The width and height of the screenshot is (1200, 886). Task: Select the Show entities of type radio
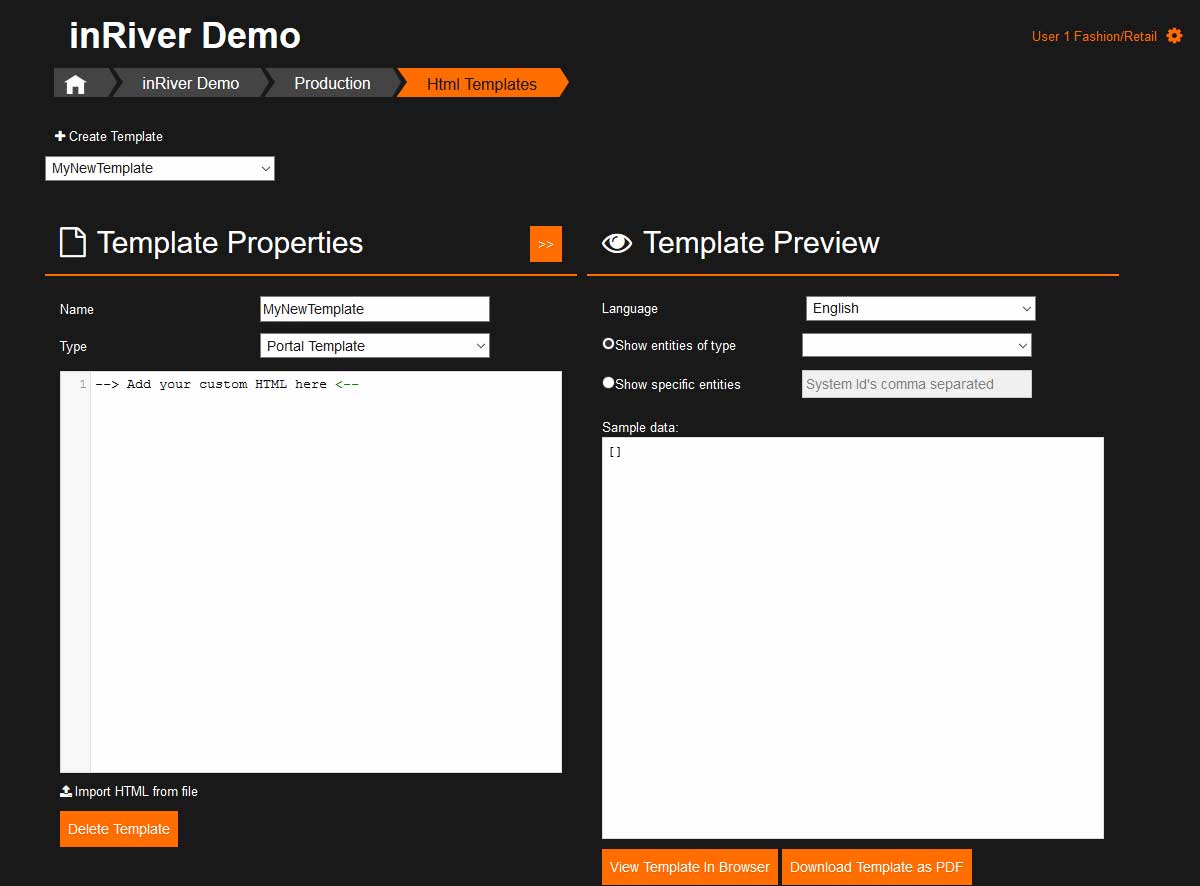click(x=608, y=344)
